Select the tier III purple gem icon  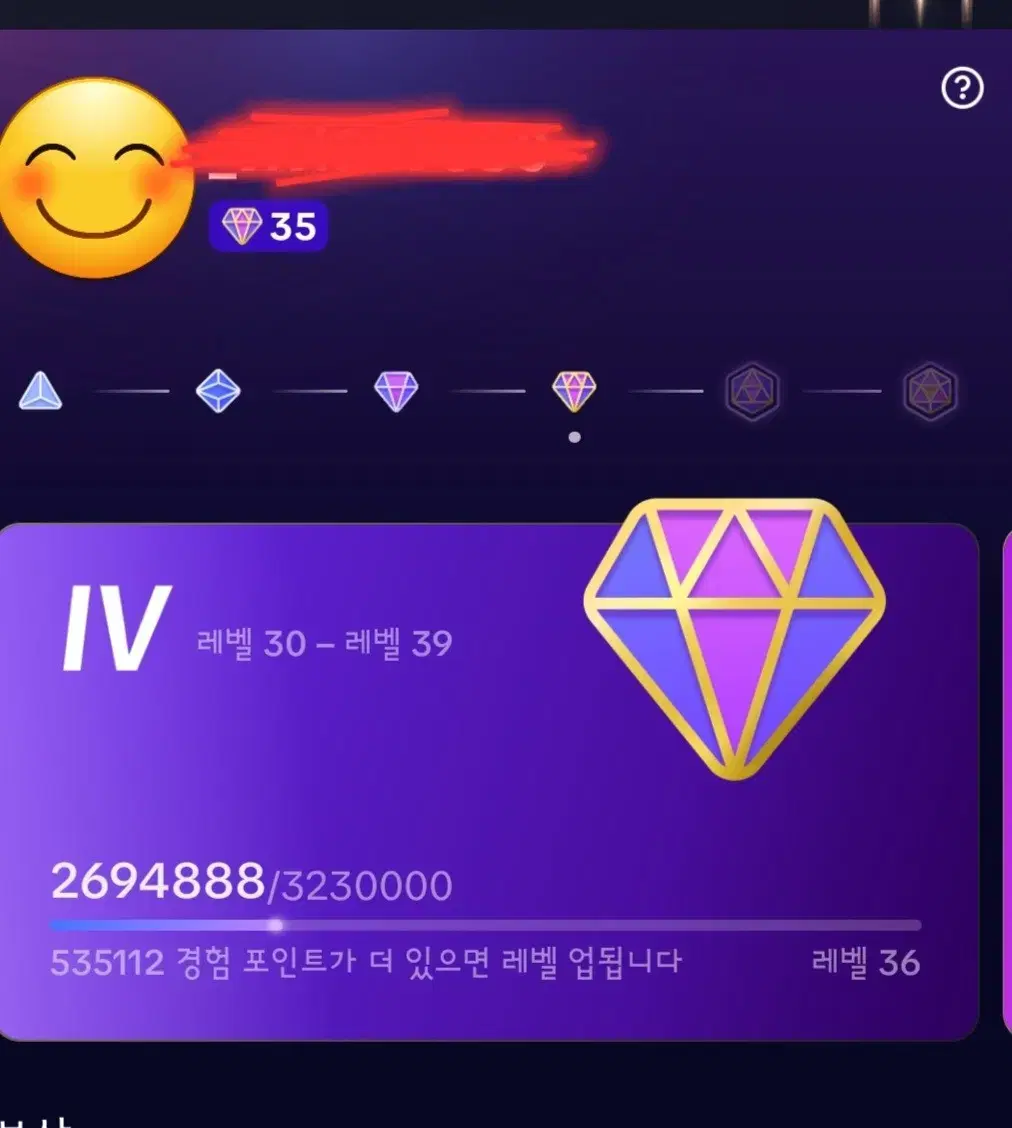tap(396, 391)
